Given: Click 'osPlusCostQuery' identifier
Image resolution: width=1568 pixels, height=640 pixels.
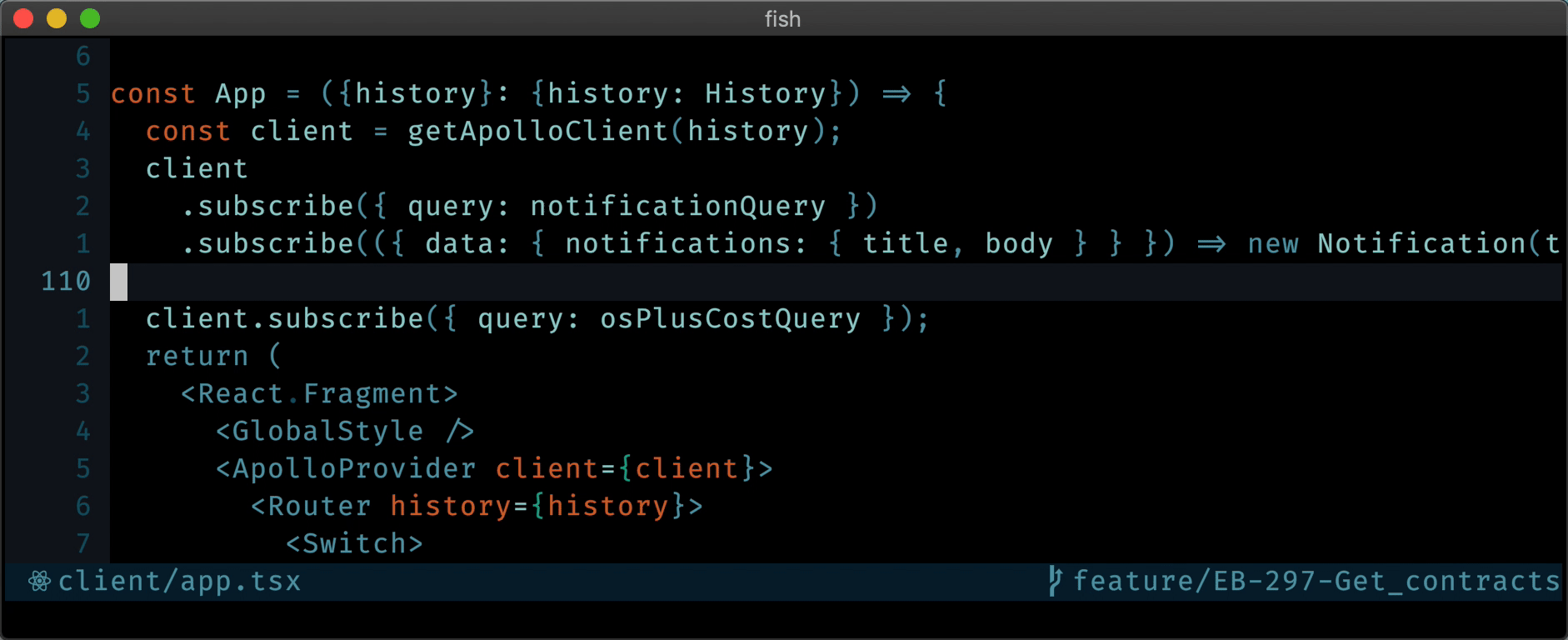Looking at the screenshot, I should (730, 318).
